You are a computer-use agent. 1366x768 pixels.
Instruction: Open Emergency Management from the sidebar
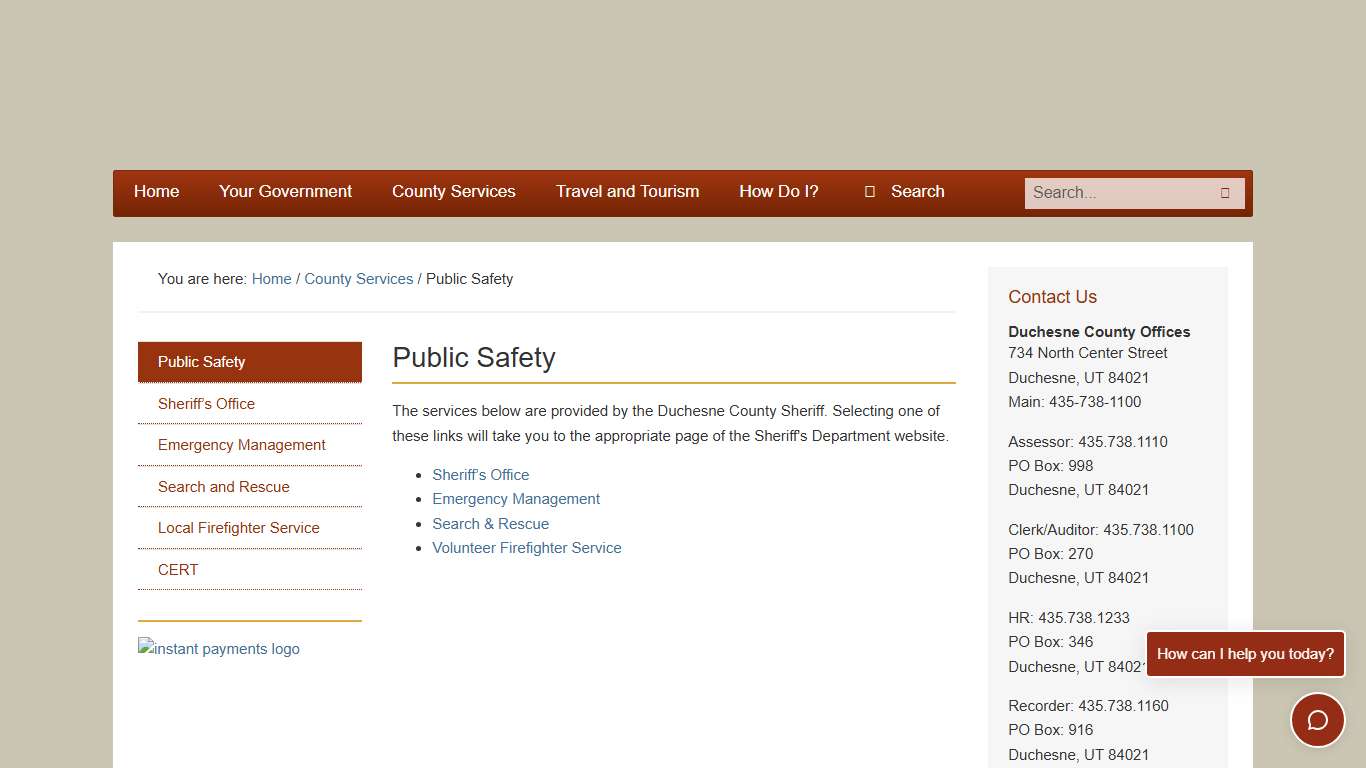click(241, 445)
